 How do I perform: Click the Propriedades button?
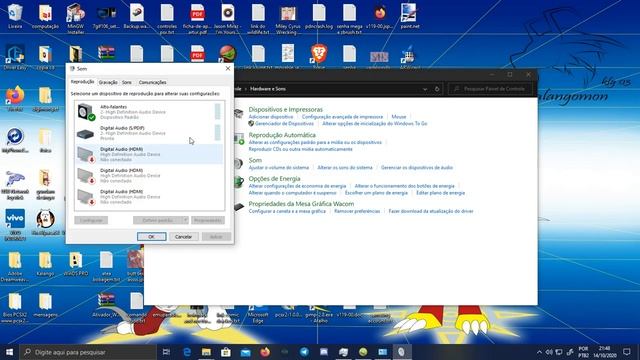click(x=208, y=220)
